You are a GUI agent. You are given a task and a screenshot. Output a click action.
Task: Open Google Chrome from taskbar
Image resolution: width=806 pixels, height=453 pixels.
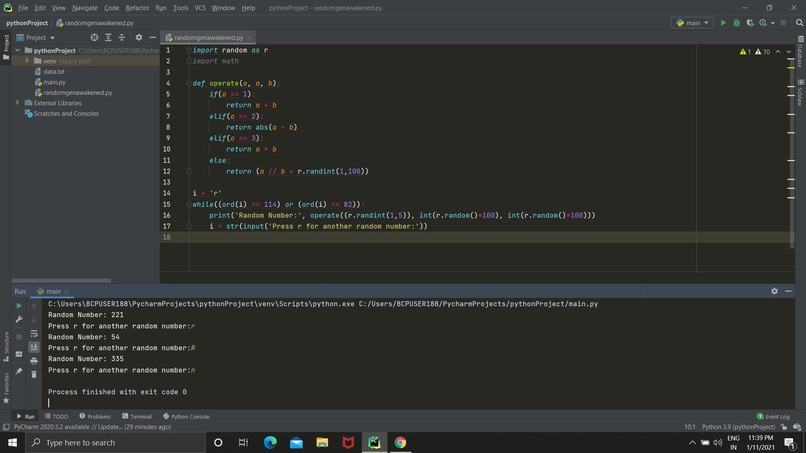click(x=400, y=442)
